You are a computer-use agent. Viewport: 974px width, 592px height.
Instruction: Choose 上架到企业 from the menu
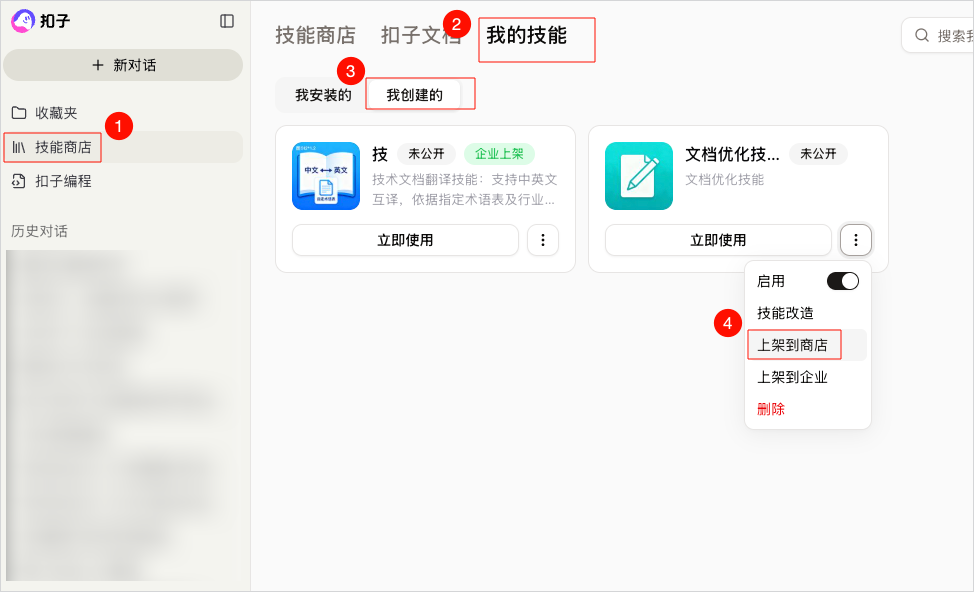click(x=808, y=377)
